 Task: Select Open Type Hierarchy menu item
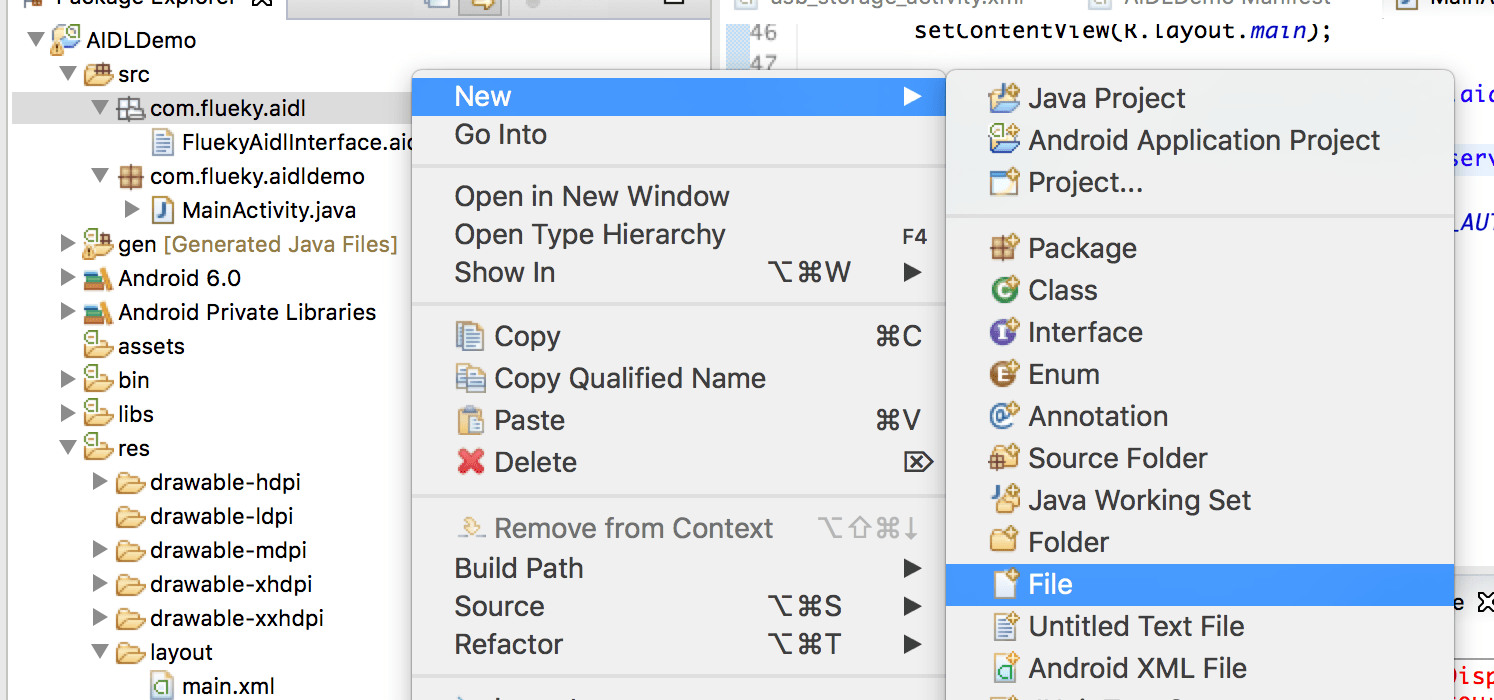[590, 234]
